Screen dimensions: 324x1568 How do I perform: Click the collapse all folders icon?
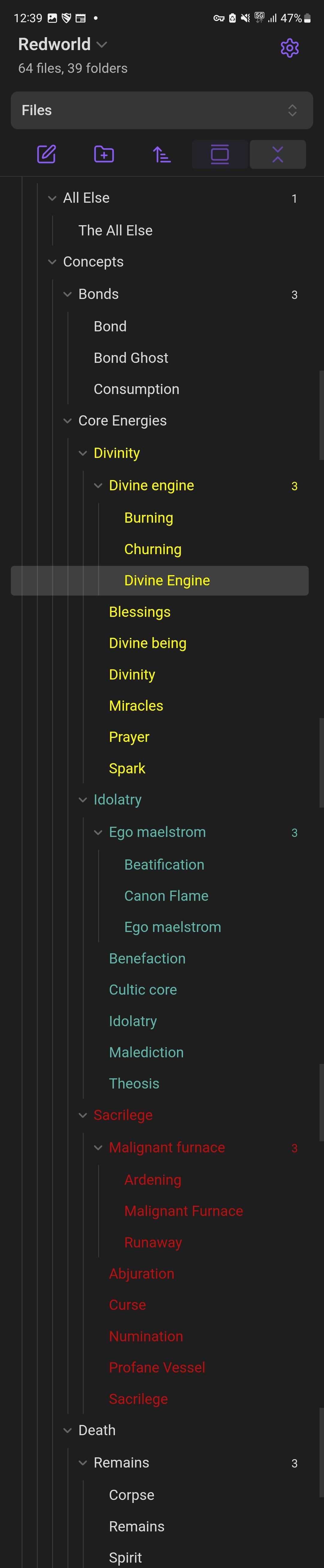pyautogui.click(x=278, y=155)
